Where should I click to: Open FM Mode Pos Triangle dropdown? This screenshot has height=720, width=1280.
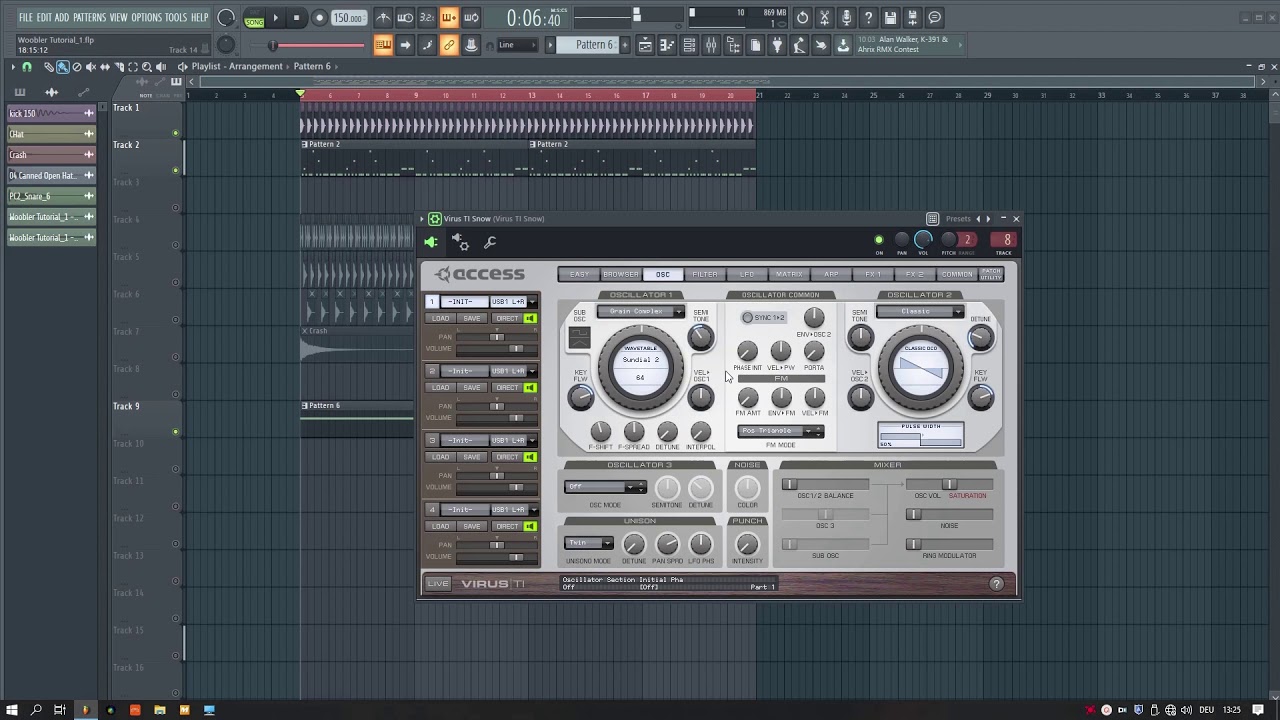tap(781, 431)
